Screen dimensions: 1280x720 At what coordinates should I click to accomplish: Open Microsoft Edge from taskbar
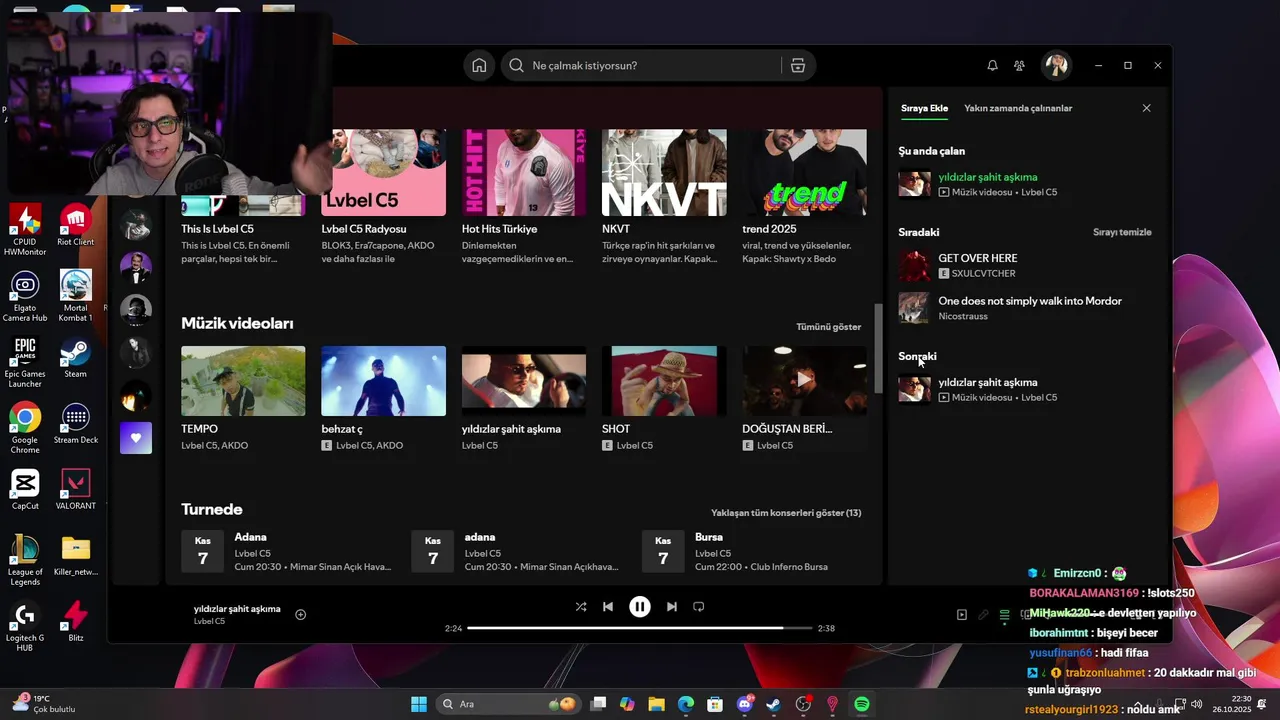click(686, 704)
